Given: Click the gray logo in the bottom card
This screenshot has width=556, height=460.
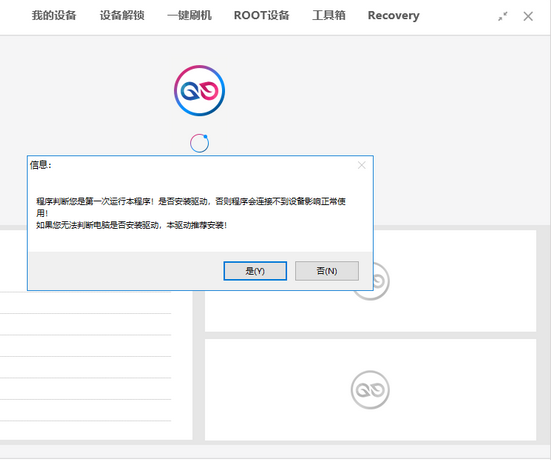Looking at the screenshot, I should point(370,390).
